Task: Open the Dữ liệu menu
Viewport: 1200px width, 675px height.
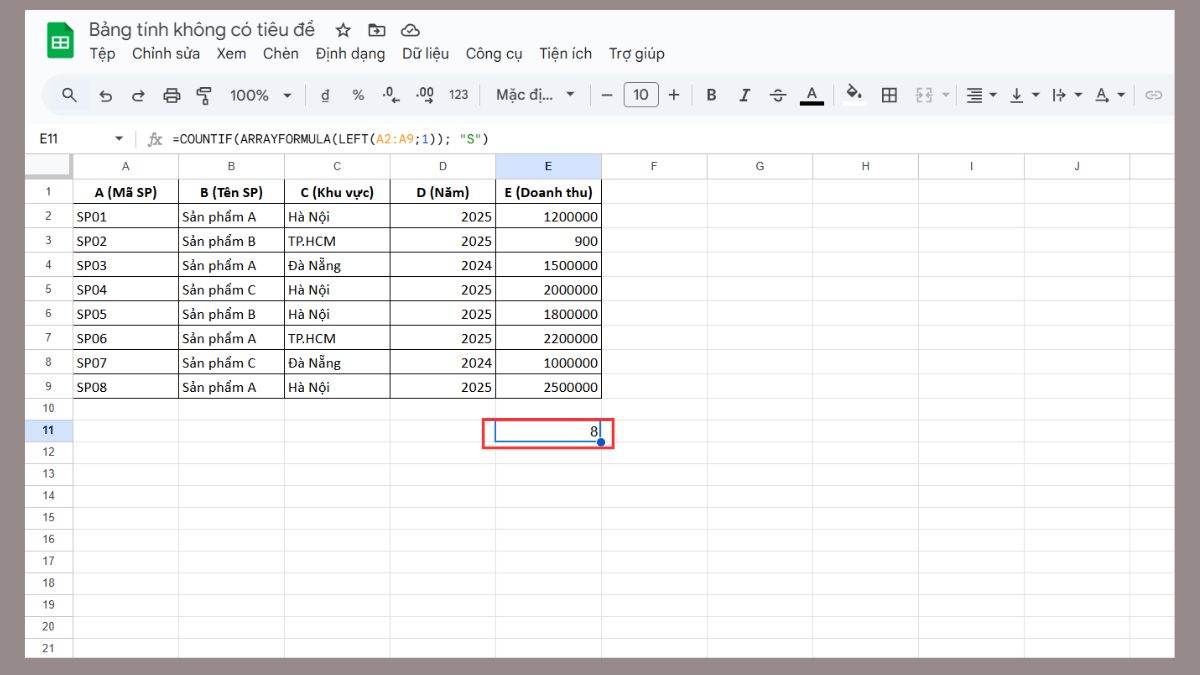Action: pyautogui.click(x=426, y=53)
